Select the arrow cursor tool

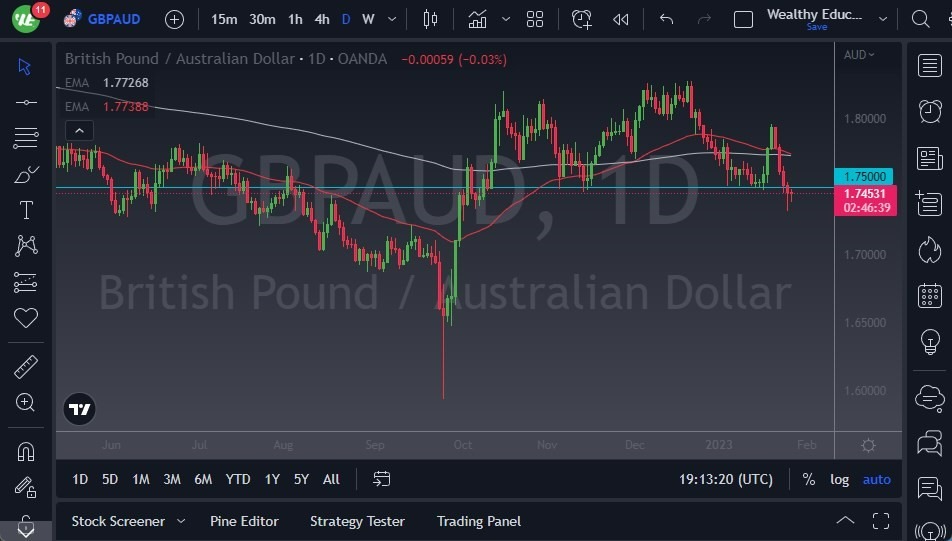click(x=25, y=66)
